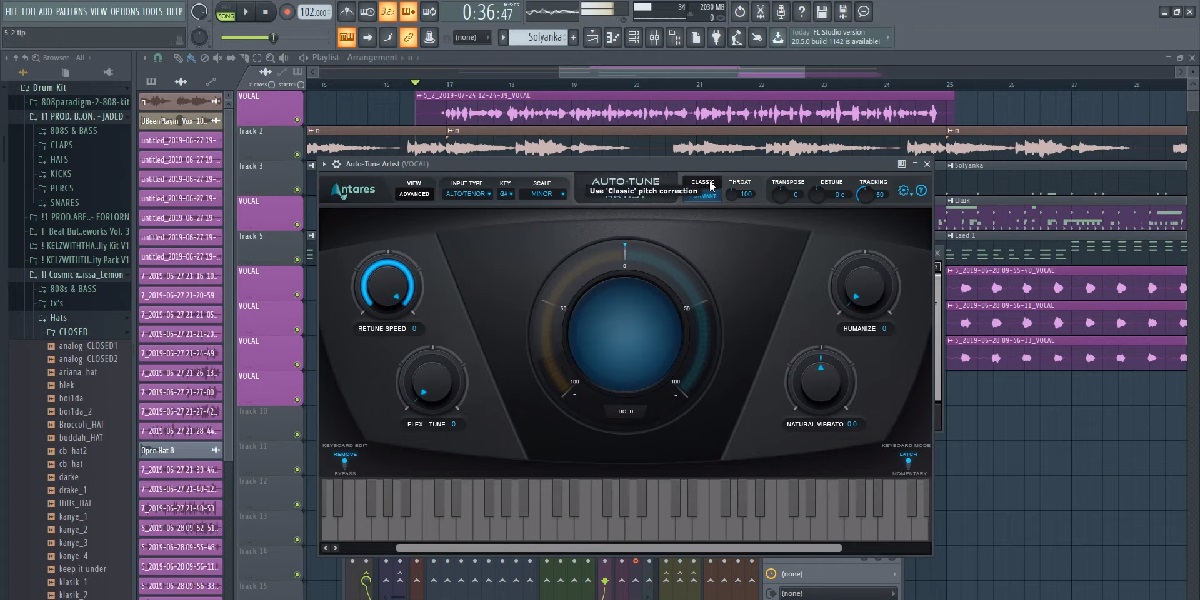The image size is (1200, 600).
Task: Start playback with the play button
Action: tap(246, 12)
